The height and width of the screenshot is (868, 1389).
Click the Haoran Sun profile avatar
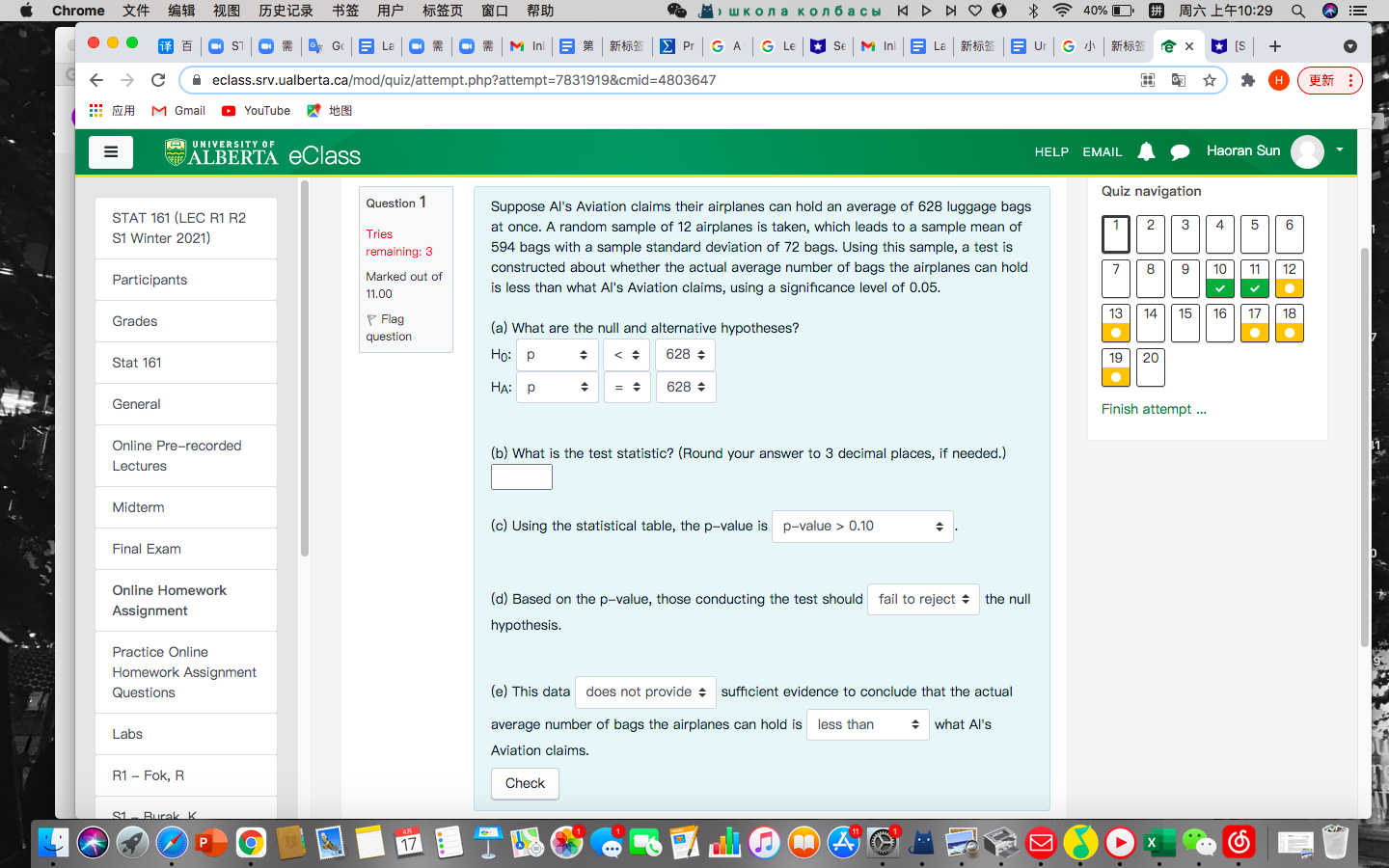[x=1308, y=151]
